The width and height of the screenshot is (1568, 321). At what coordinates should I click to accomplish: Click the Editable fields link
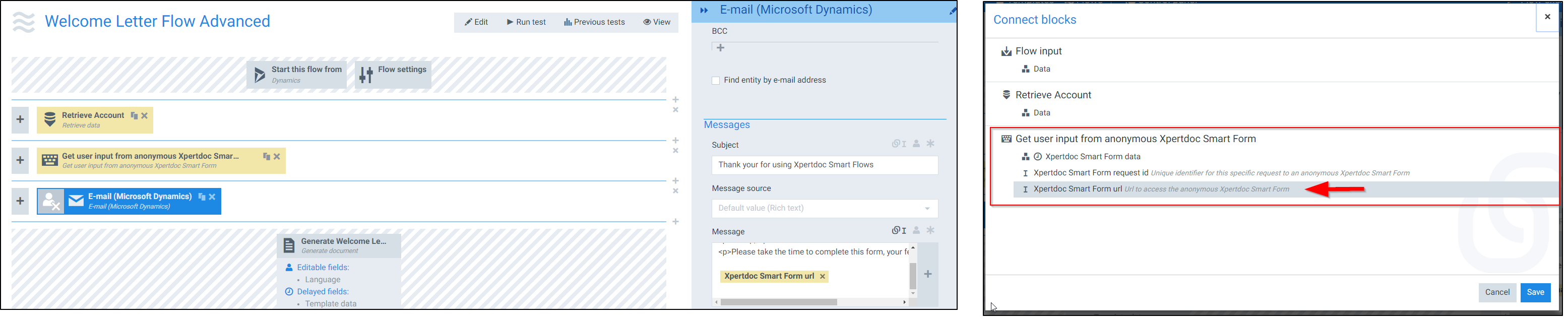(x=323, y=268)
